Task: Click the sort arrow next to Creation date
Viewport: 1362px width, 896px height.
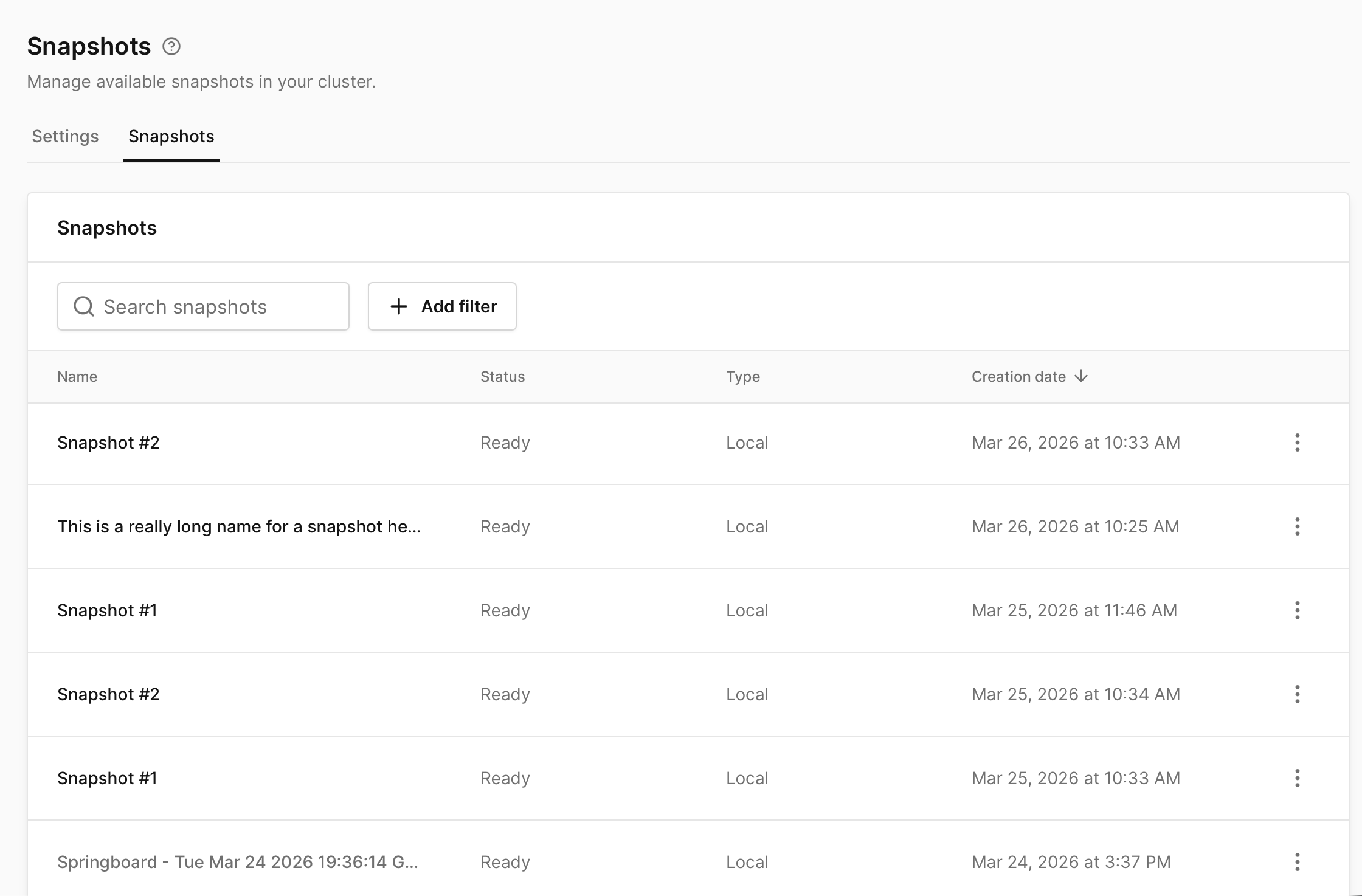Action: coord(1081,376)
